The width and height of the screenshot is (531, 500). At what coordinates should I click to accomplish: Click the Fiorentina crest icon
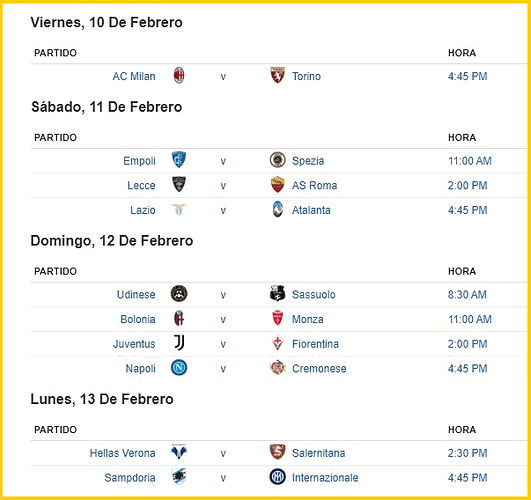pyautogui.click(x=277, y=343)
